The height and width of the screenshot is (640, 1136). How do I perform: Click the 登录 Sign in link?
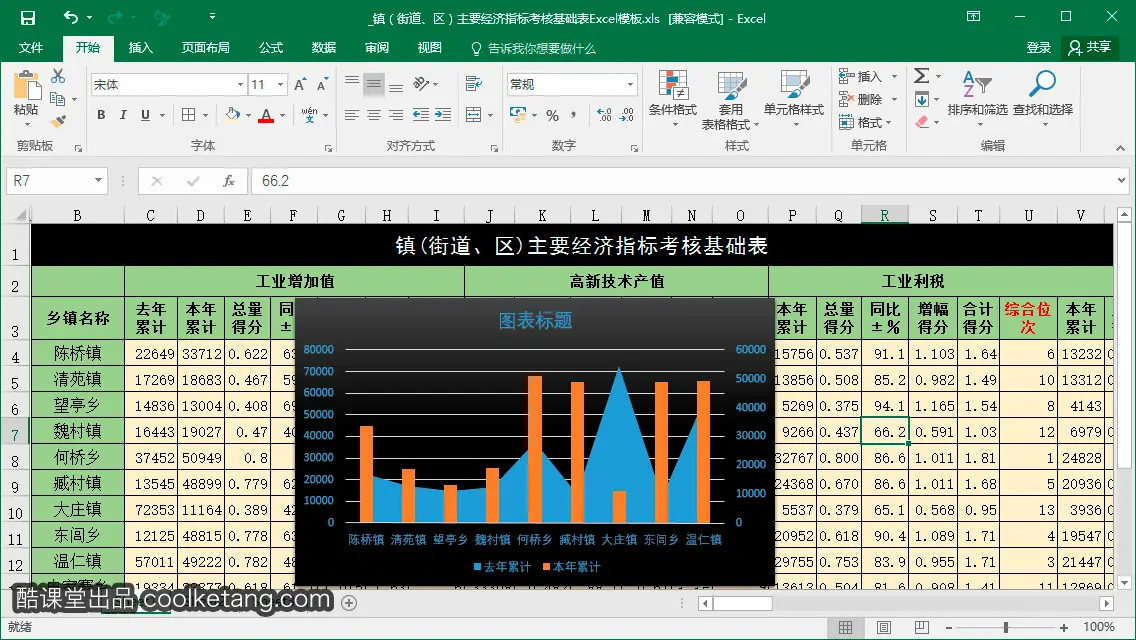1038,48
